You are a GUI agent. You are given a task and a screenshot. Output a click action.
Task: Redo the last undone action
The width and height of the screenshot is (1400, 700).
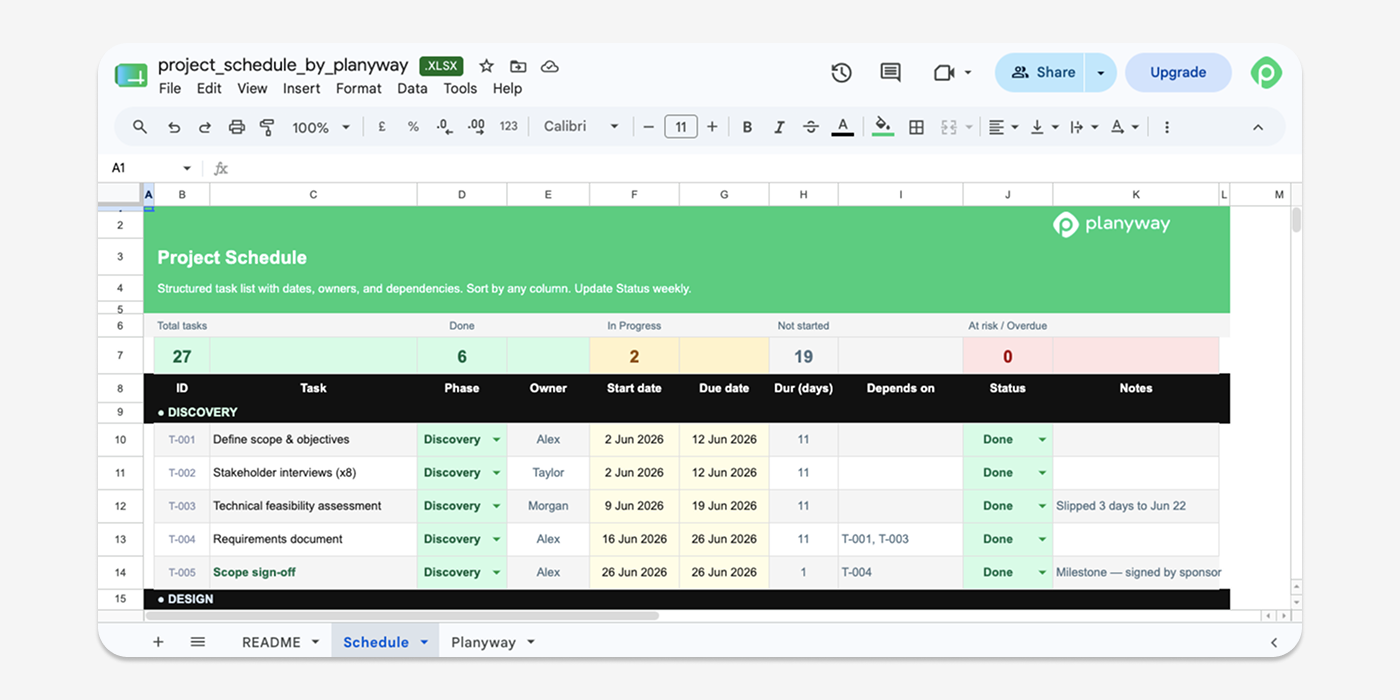[x=205, y=127]
